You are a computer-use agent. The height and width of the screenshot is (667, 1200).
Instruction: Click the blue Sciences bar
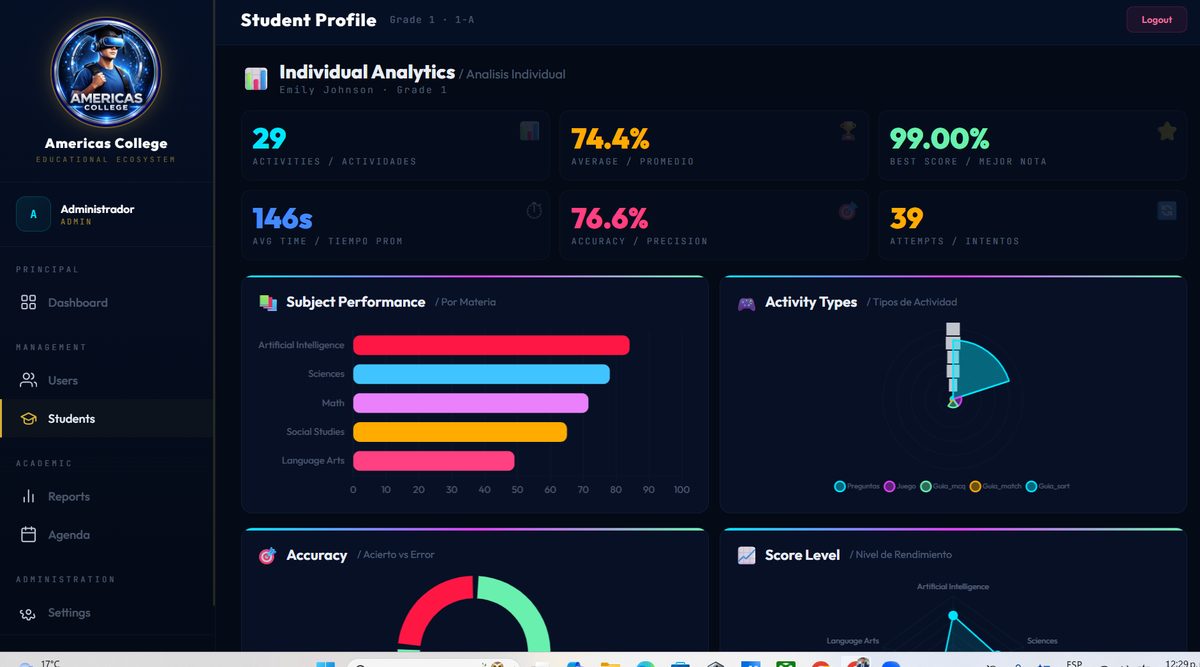(x=481, y=374)
